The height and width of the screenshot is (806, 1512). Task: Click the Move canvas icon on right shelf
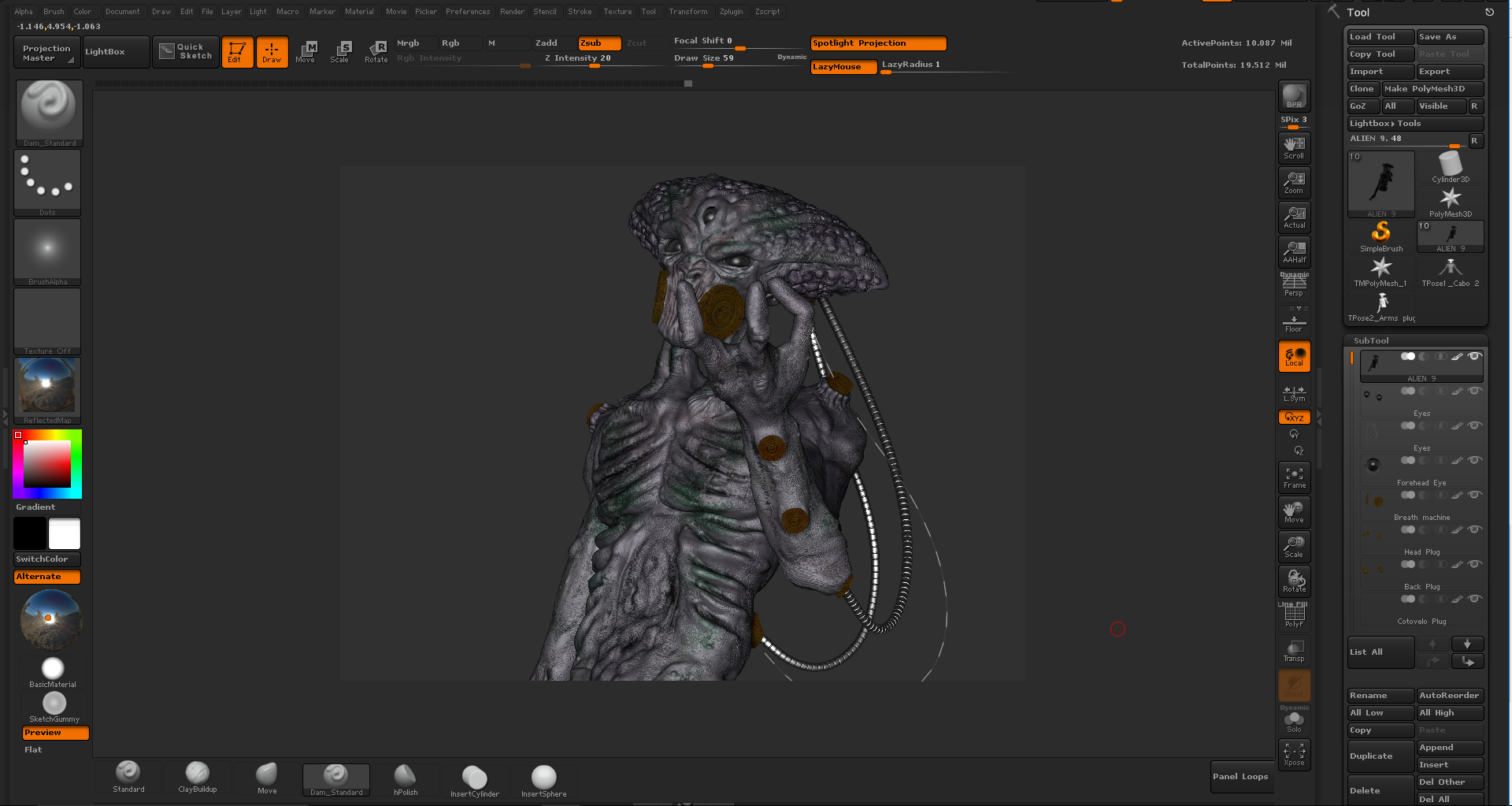click(x=1294, y=512)
